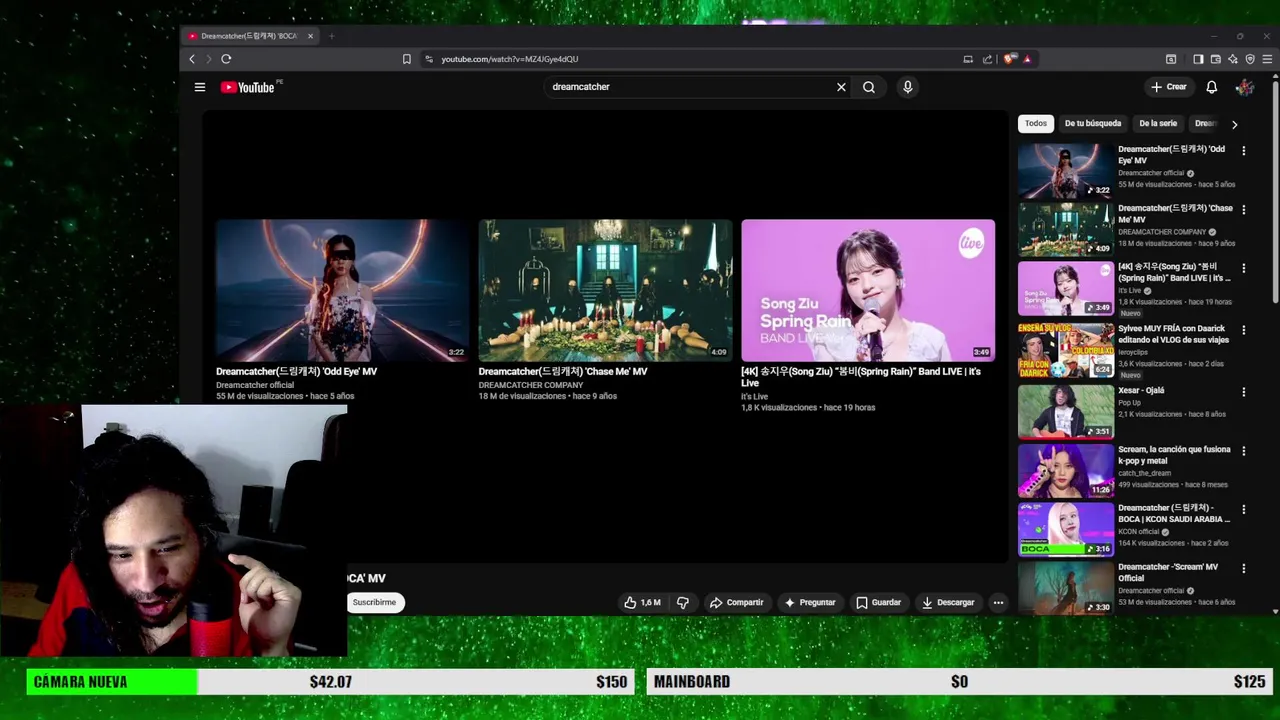Viewport: 1280px width, 720px height.
Task: Click the Guardar button
Action: [x=879, y=602]
